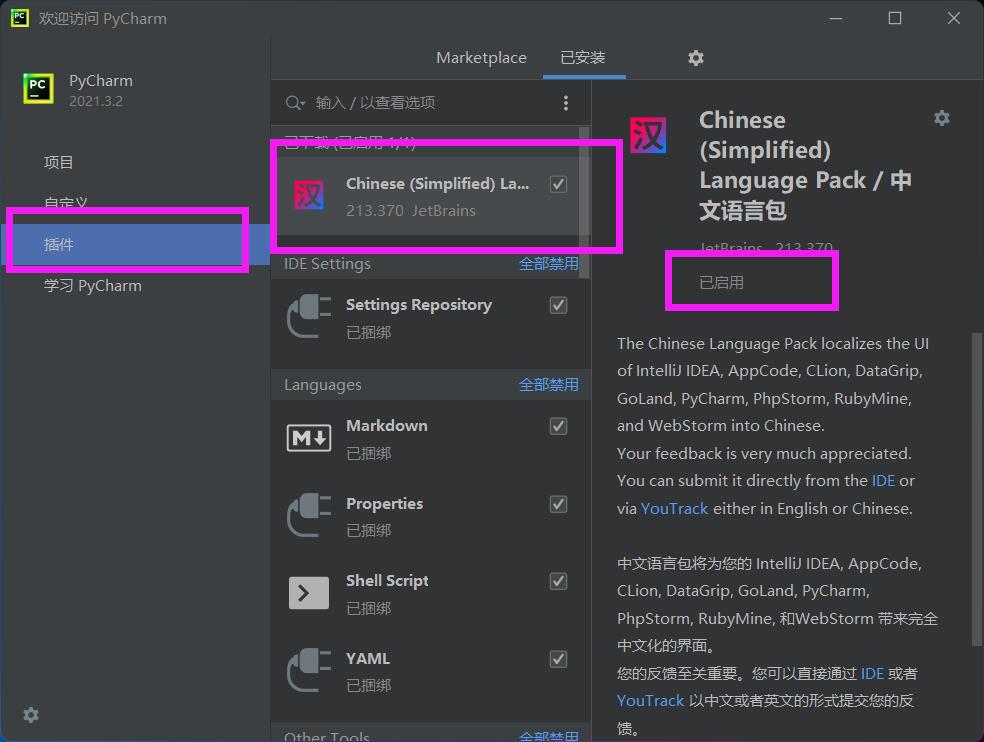Click the Markdown M↓ icon
Image resolution: width=984 pixels, height=742 pixels.
(309, 438)
